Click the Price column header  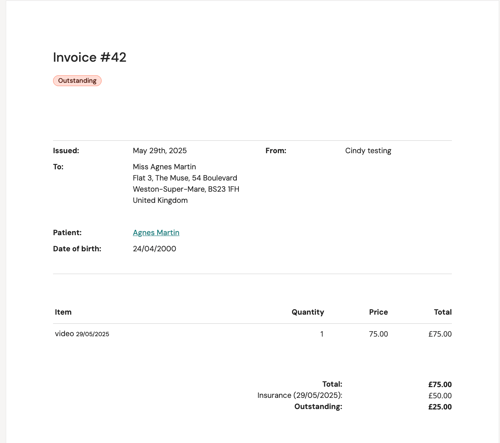pos(378,312)
